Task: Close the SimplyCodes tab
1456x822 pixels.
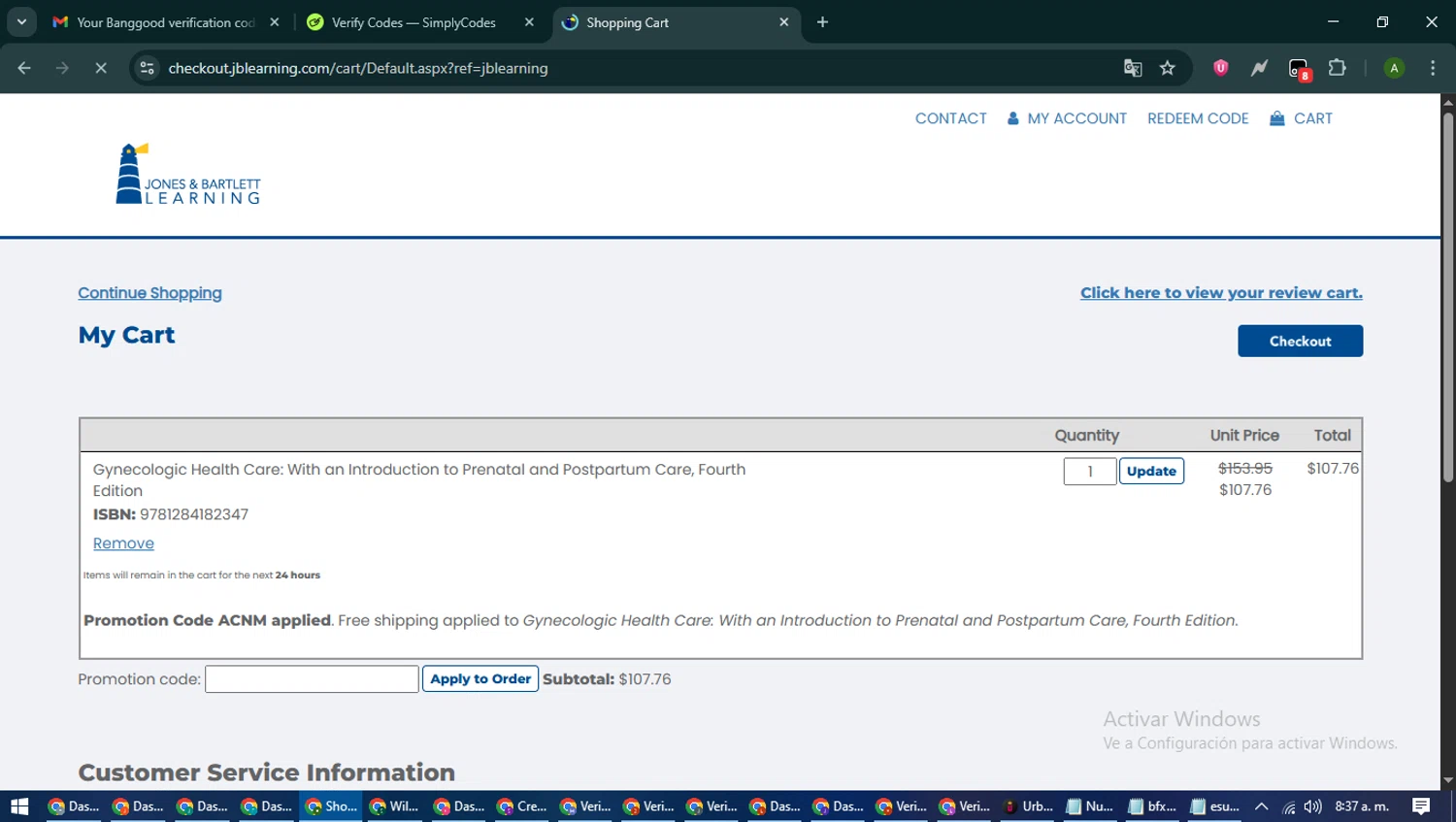Action: click(529, 22)
